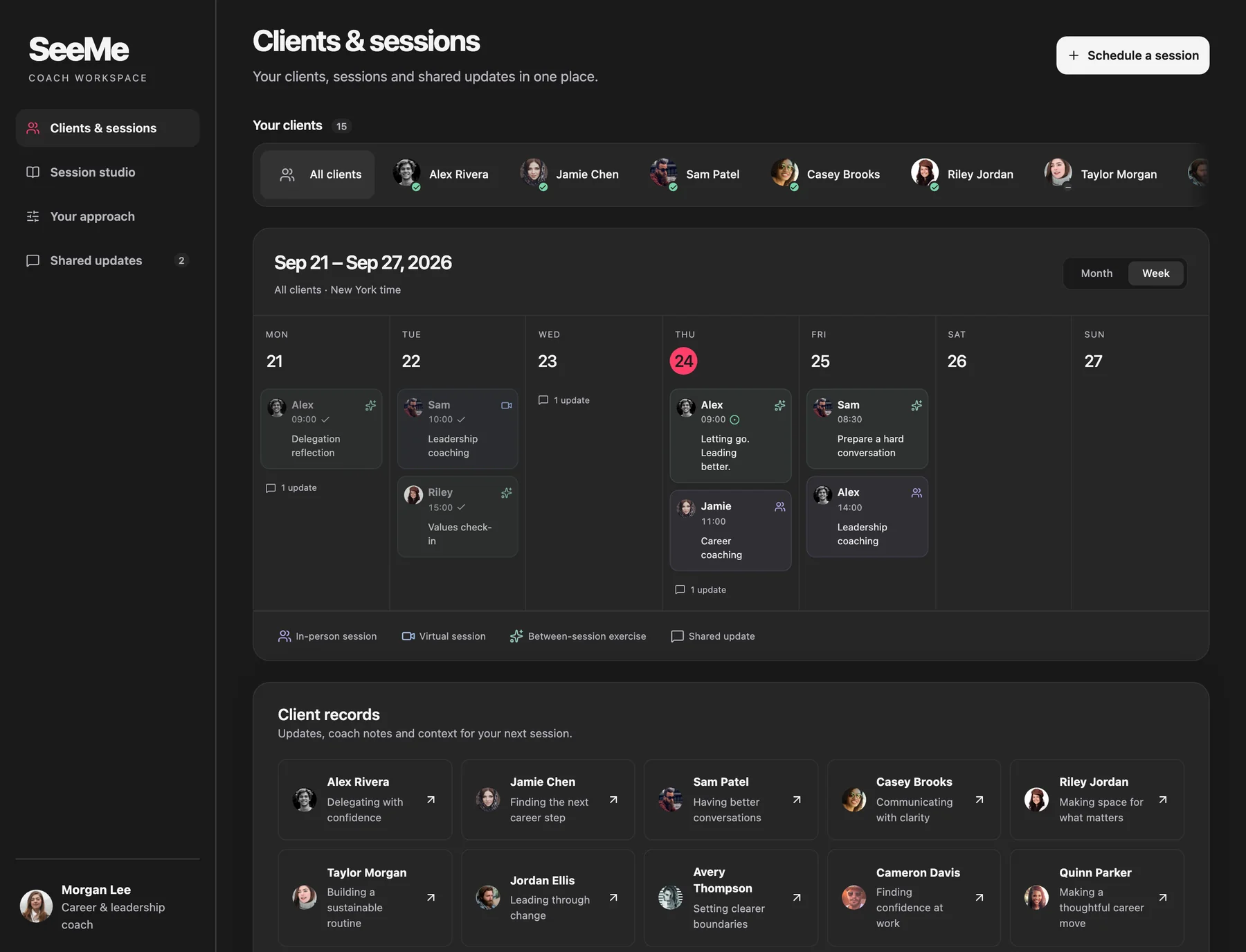Click Schedule a session button
This screenshot has height=952, width=1246.
coord(1132,55)
